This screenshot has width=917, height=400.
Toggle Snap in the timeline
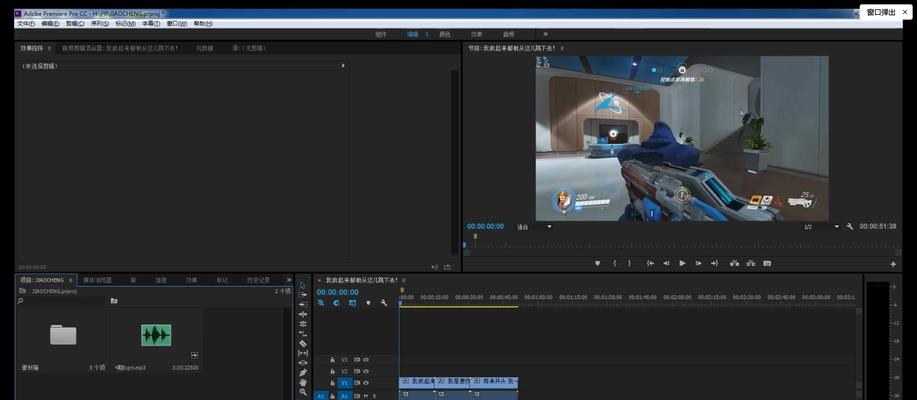(x=336, y=303)
